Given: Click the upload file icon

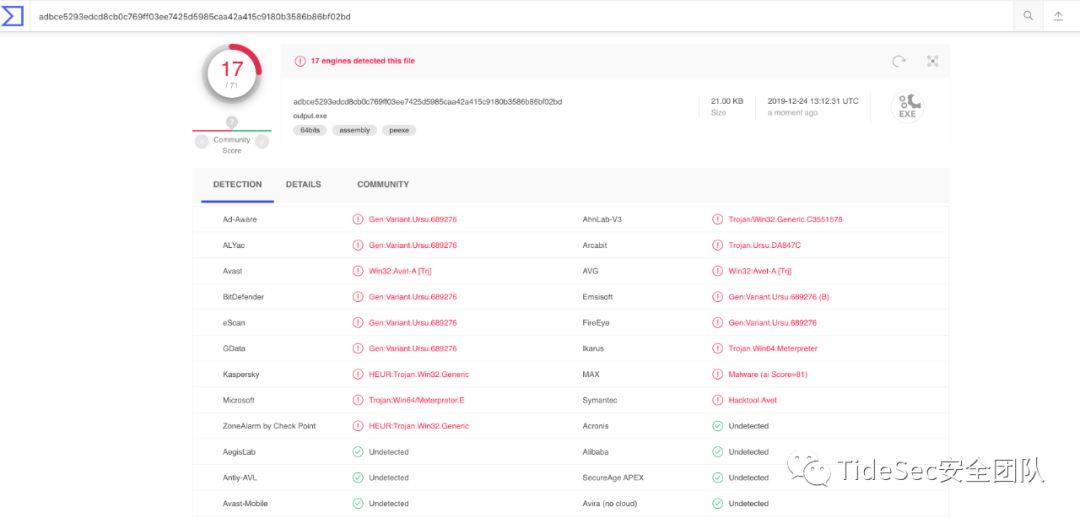Looking at the screenshot, I should (x=1058, y=16).
